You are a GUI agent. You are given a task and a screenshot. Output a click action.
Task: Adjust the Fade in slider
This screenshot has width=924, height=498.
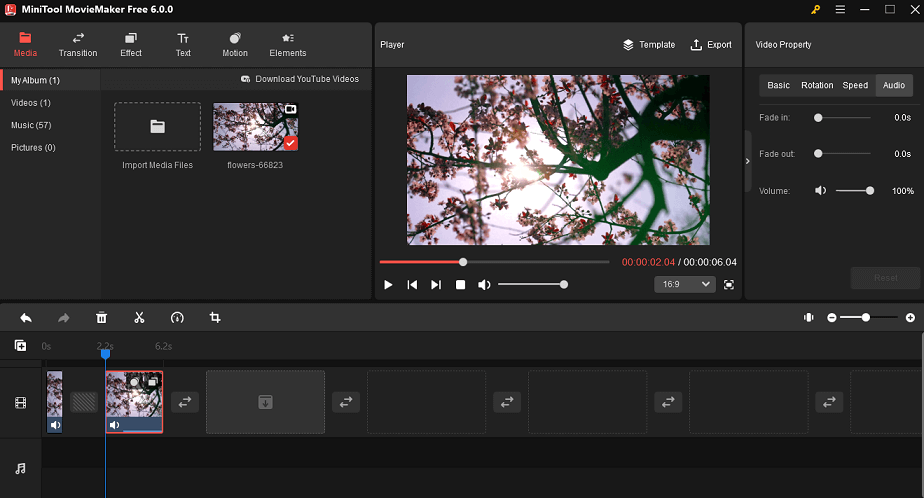[x=843, y=118]
